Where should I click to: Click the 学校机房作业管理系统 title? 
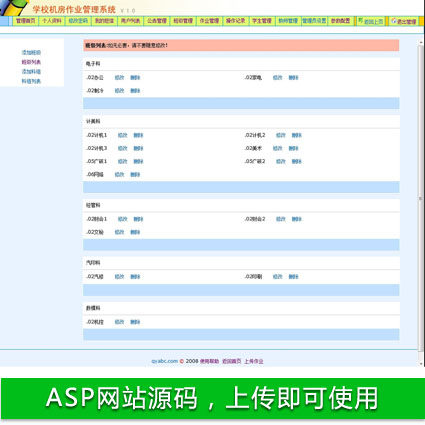(x=74, y=9)
